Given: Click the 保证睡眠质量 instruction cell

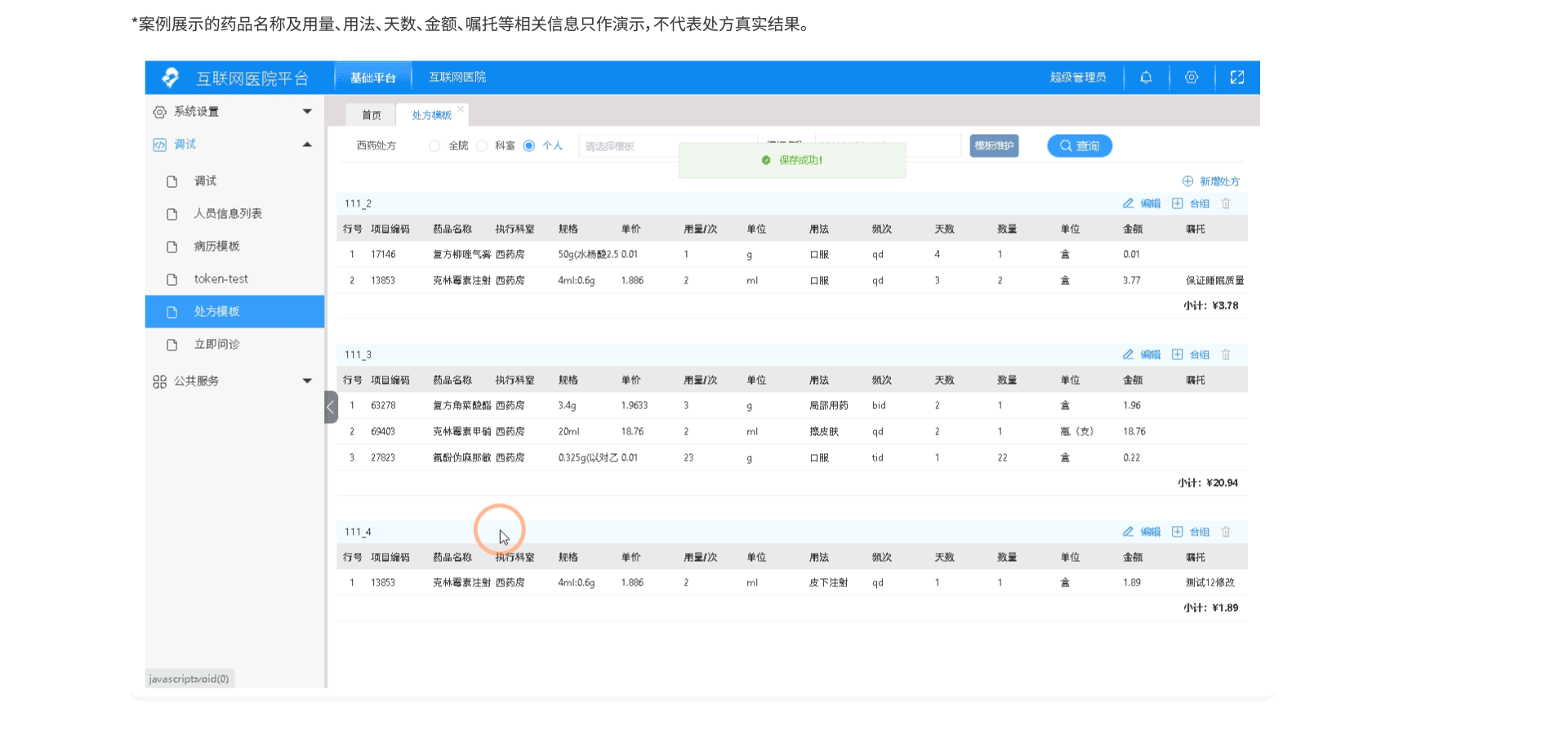Looking at the screenshot, I should click(1215, 281).
